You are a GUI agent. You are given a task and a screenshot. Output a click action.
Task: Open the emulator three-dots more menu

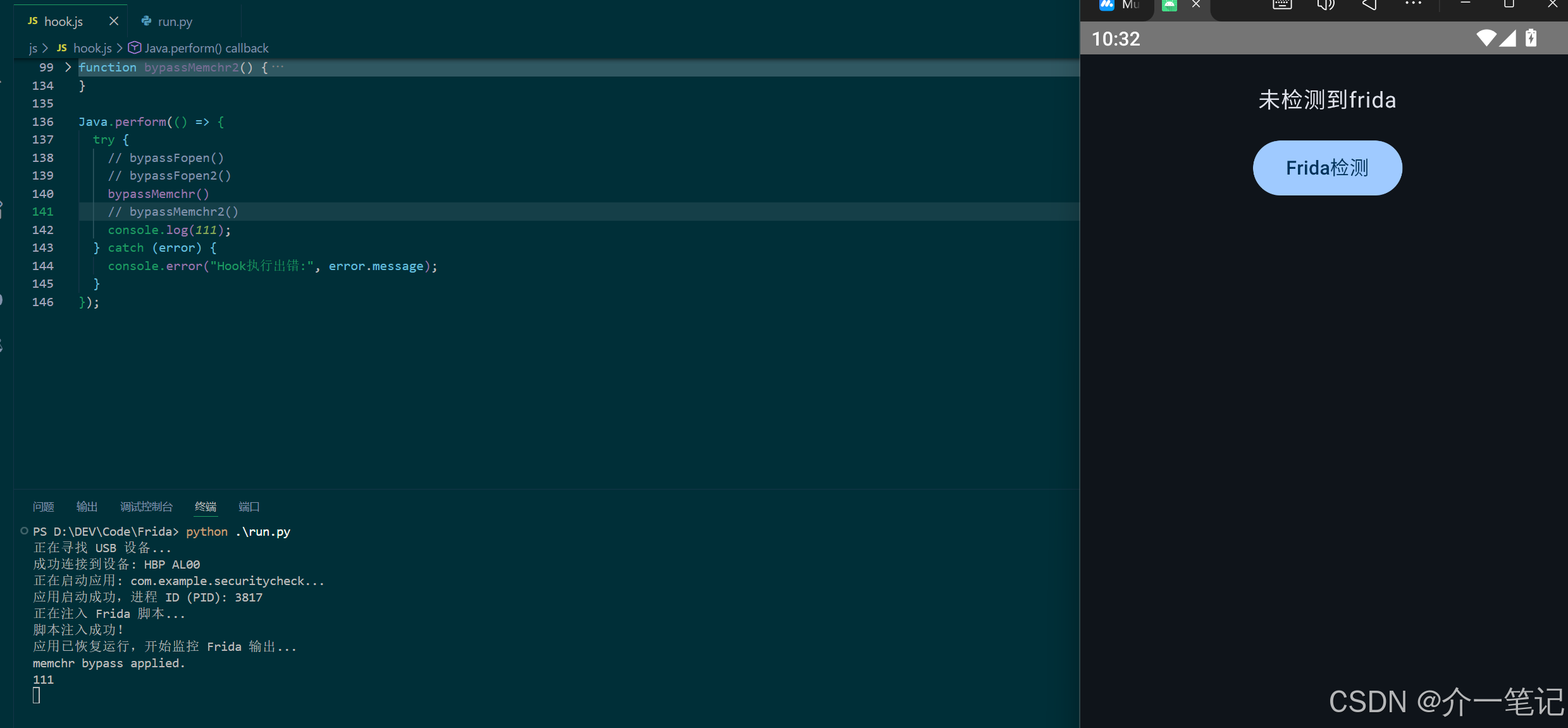pyautogui.click(x=1413, y=4)
